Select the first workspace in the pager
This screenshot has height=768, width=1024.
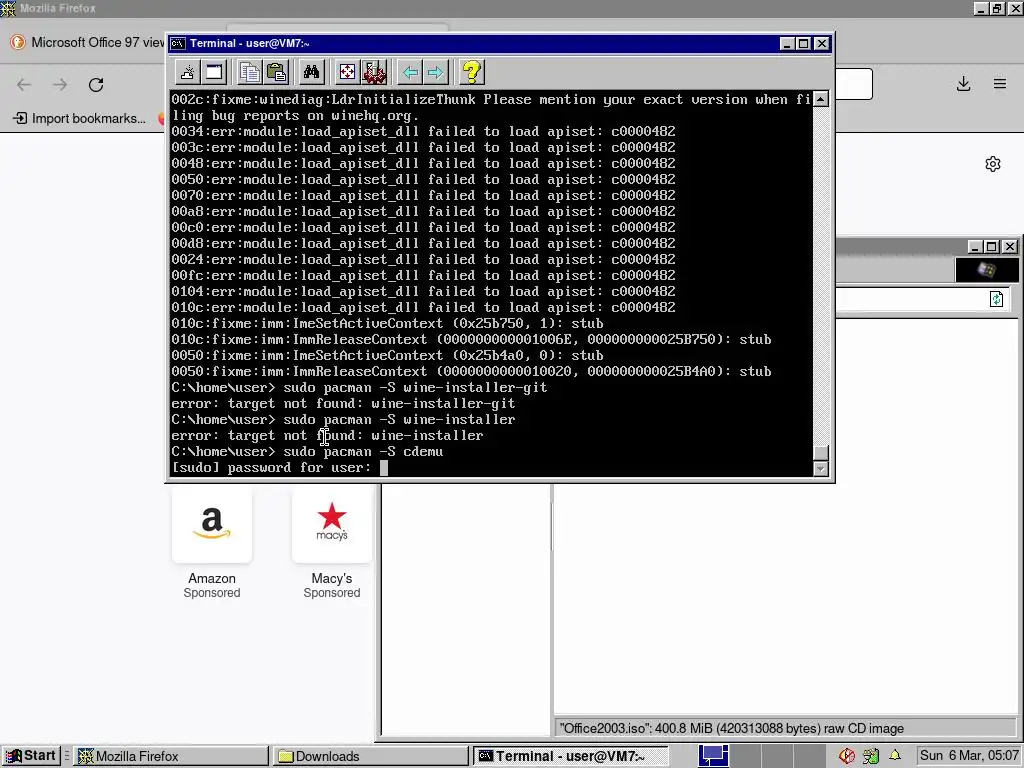[x=713, y=756]
